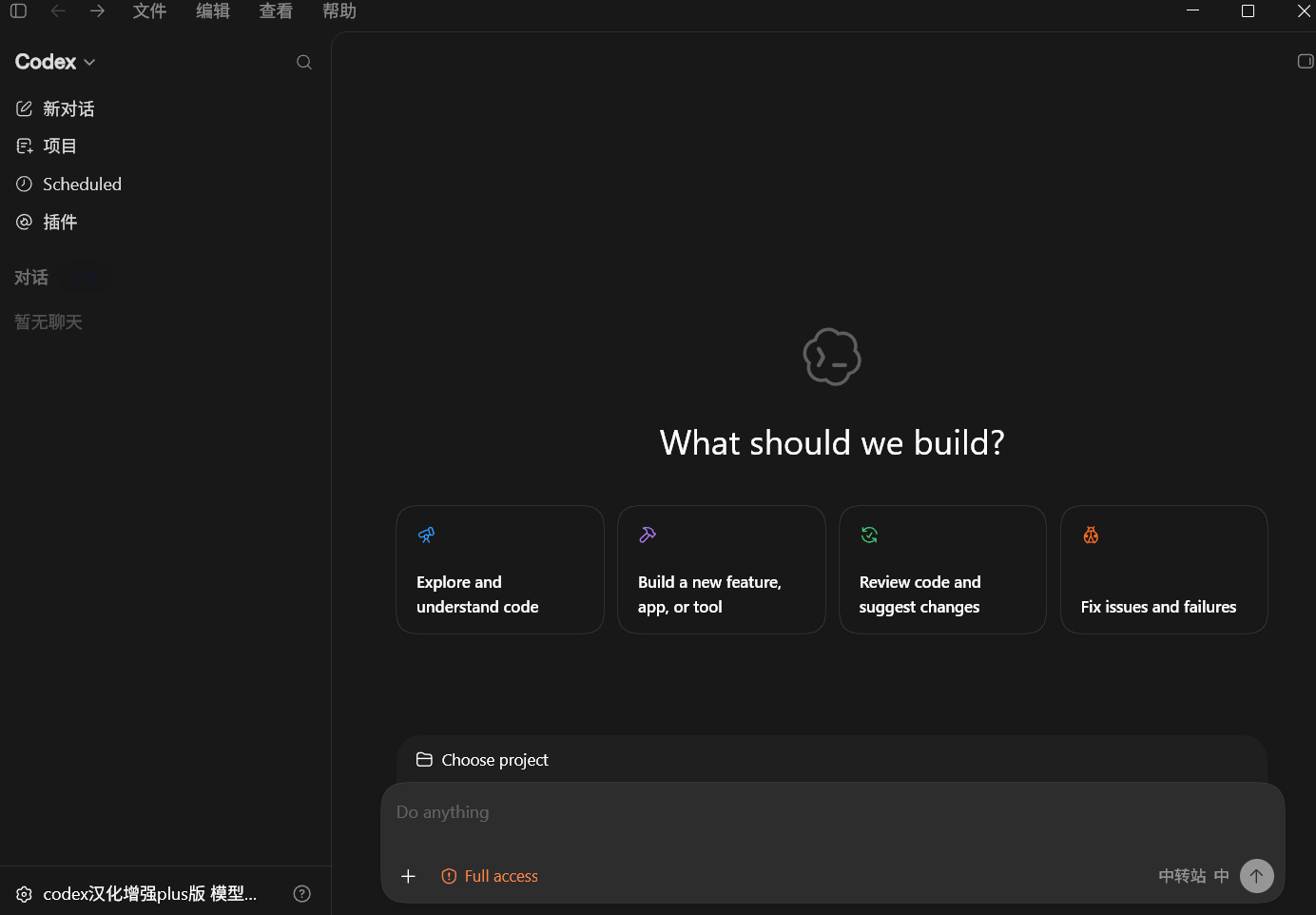Open the Choose project selector
The height and width of the screenshot is (915, 1316).
coord(482,760)
